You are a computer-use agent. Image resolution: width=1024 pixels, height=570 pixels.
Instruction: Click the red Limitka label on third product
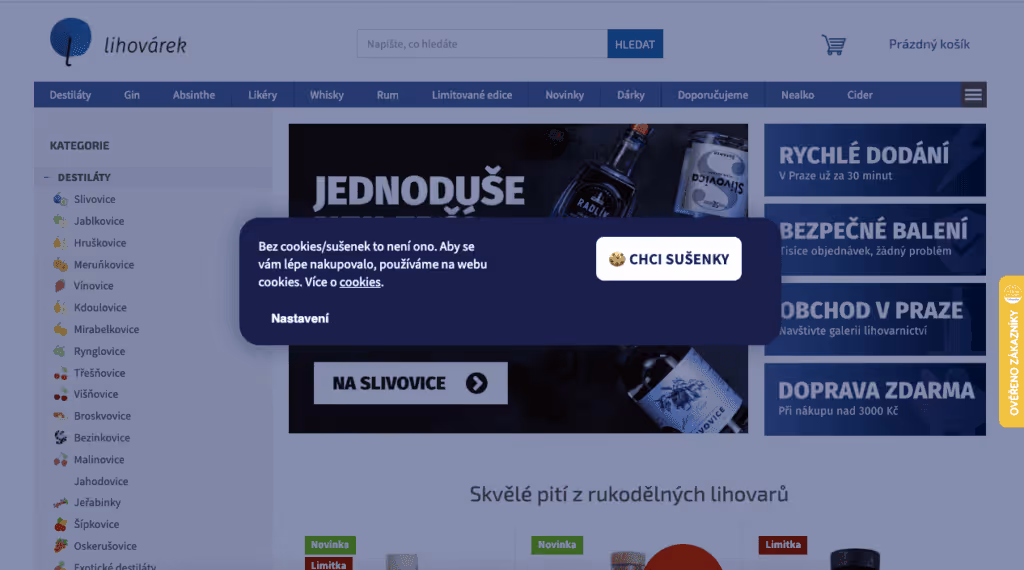(x=782, y=545)
